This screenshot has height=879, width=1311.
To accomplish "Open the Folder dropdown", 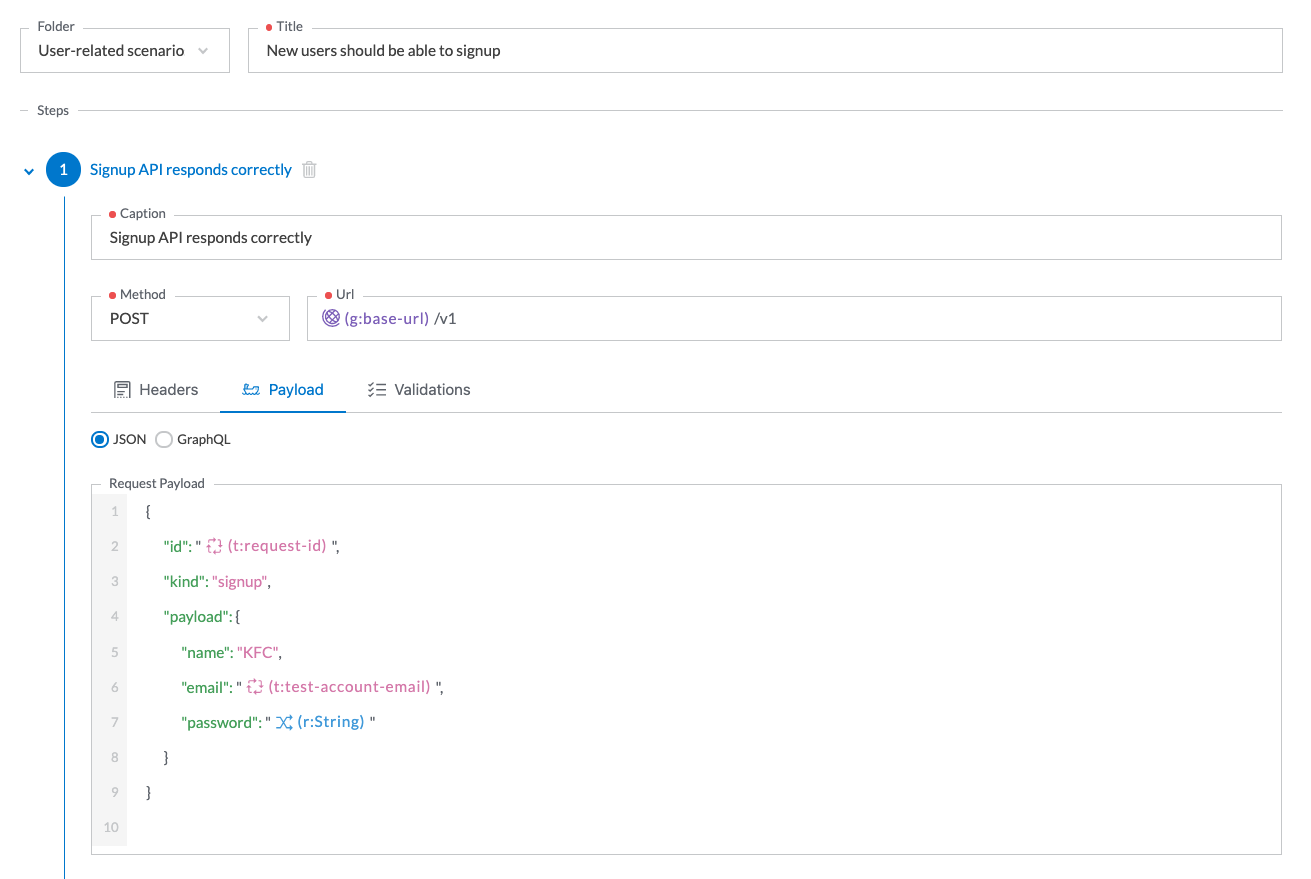I will pos(125,51).
